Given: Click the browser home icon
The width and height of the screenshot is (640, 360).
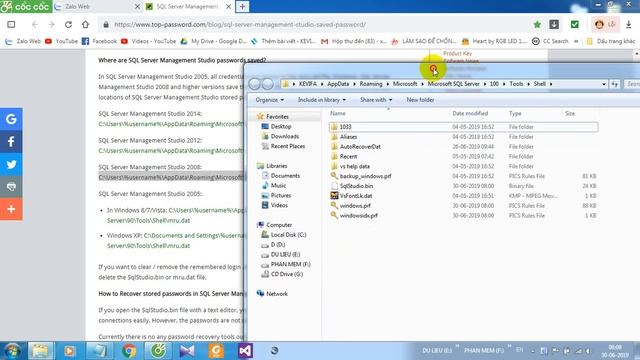Looking at the screenshot, I should click(x=85, y=24).
